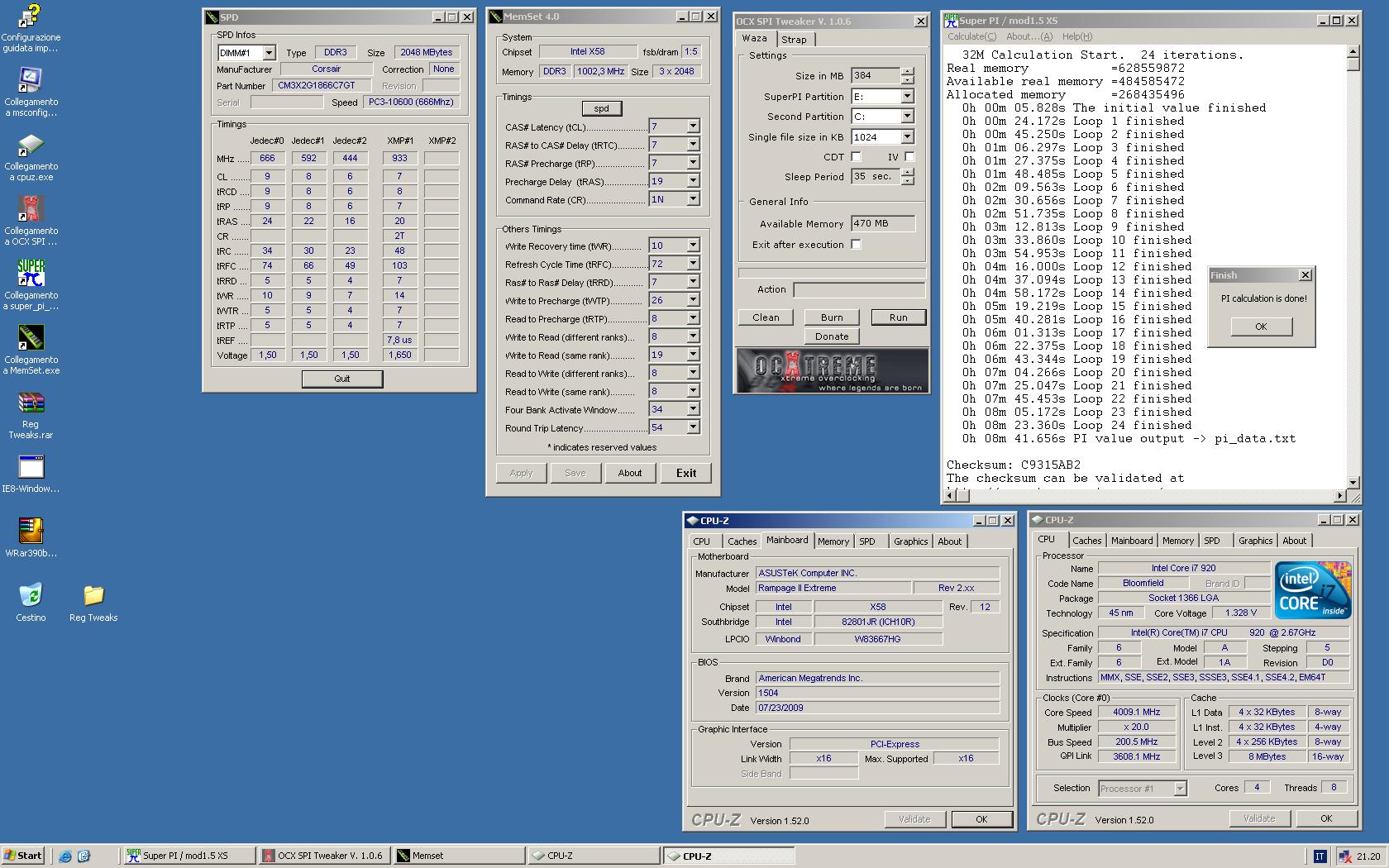The image size is (1389, 868).
Task: Toggle the CDT checkbox
Action: tap(856, 157)
